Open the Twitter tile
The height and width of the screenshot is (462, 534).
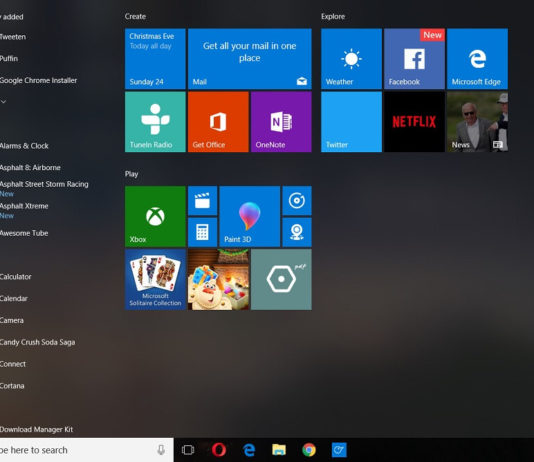[351, 122]
